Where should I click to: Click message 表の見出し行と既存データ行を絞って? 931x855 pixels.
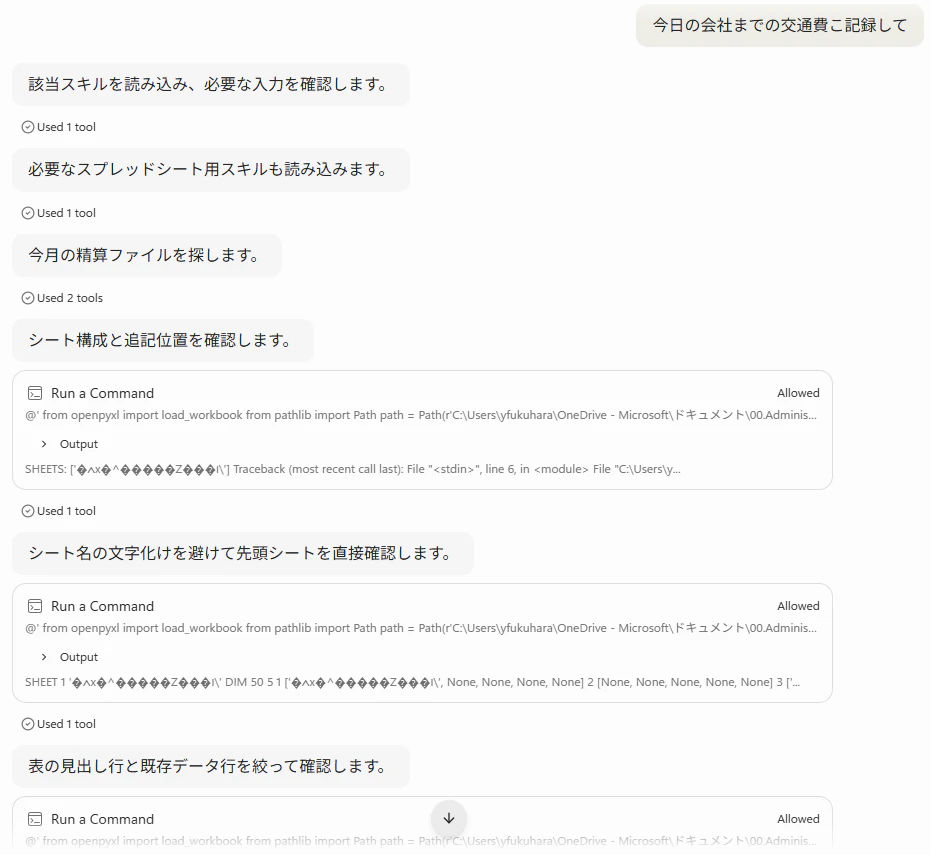[x=211, y=767]
